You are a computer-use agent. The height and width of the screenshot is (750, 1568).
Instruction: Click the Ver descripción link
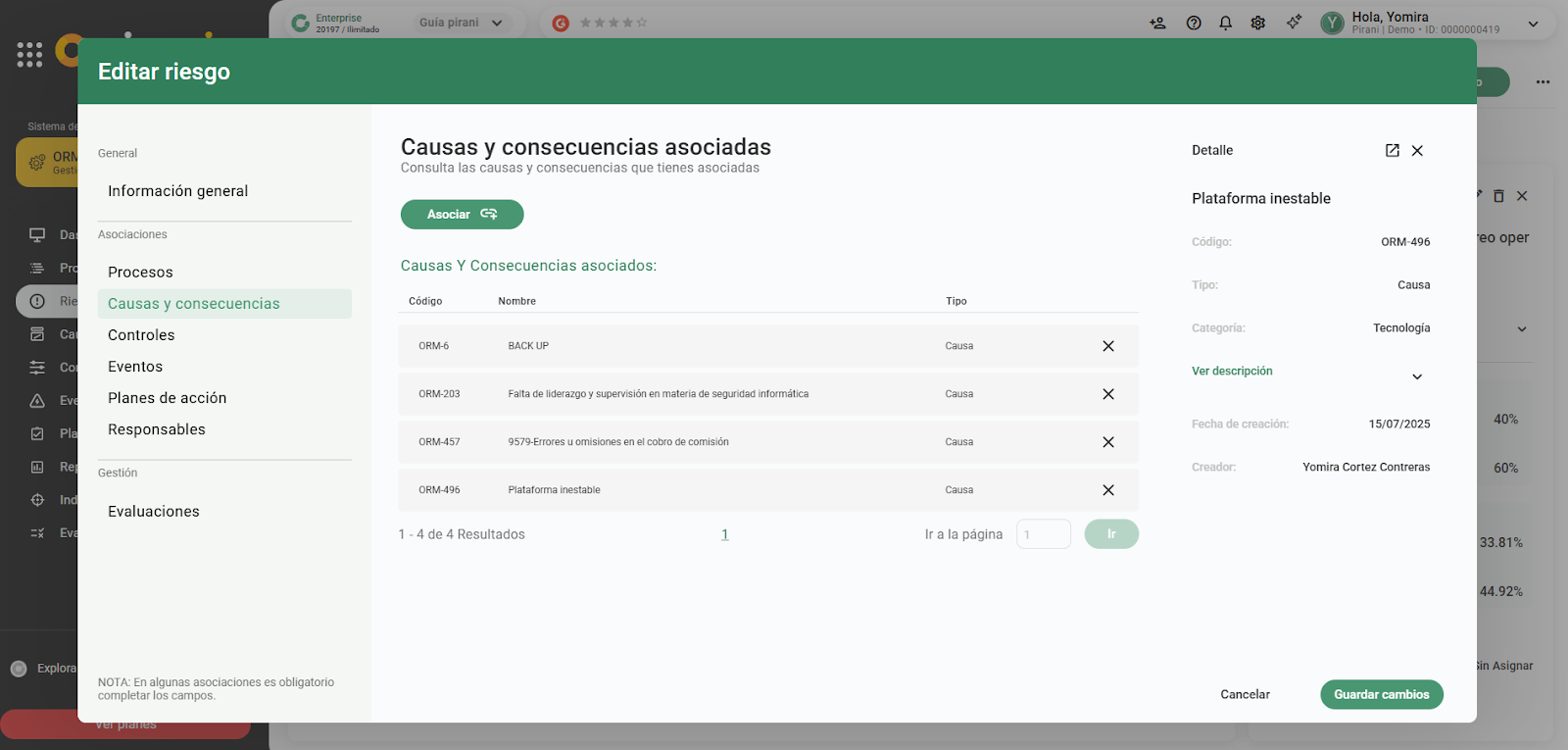[x=1232, y=371]
